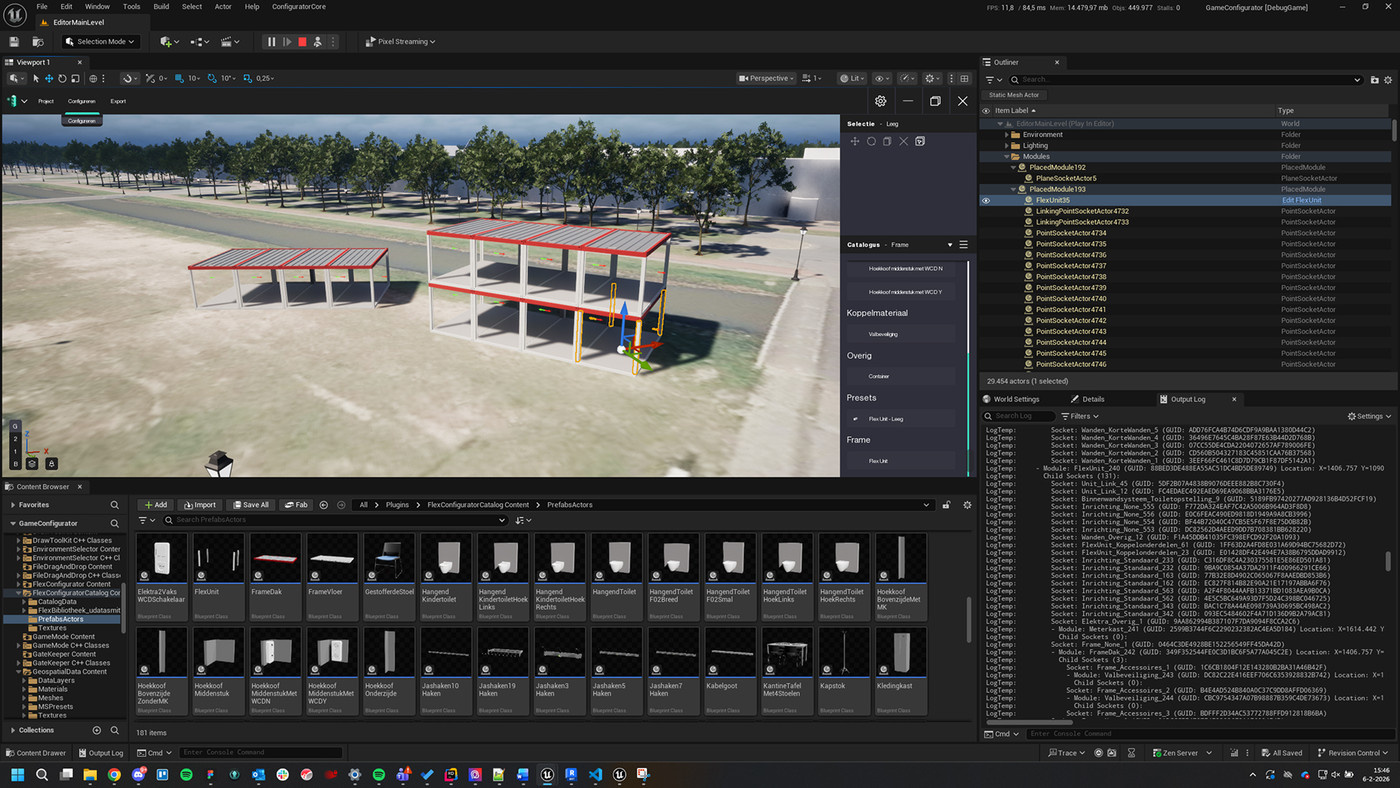
Task: Click Configureren in the configurator menu
Action: (82, 101)
